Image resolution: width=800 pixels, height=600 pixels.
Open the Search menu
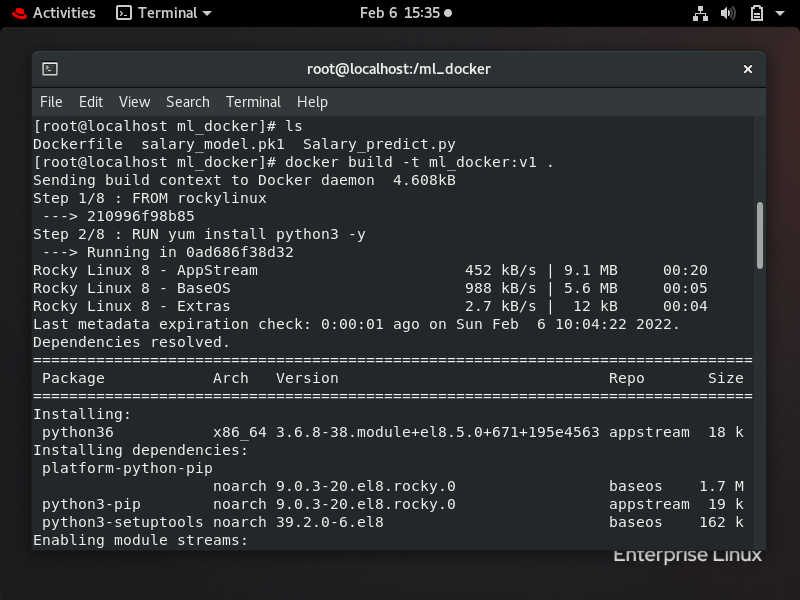186,102
